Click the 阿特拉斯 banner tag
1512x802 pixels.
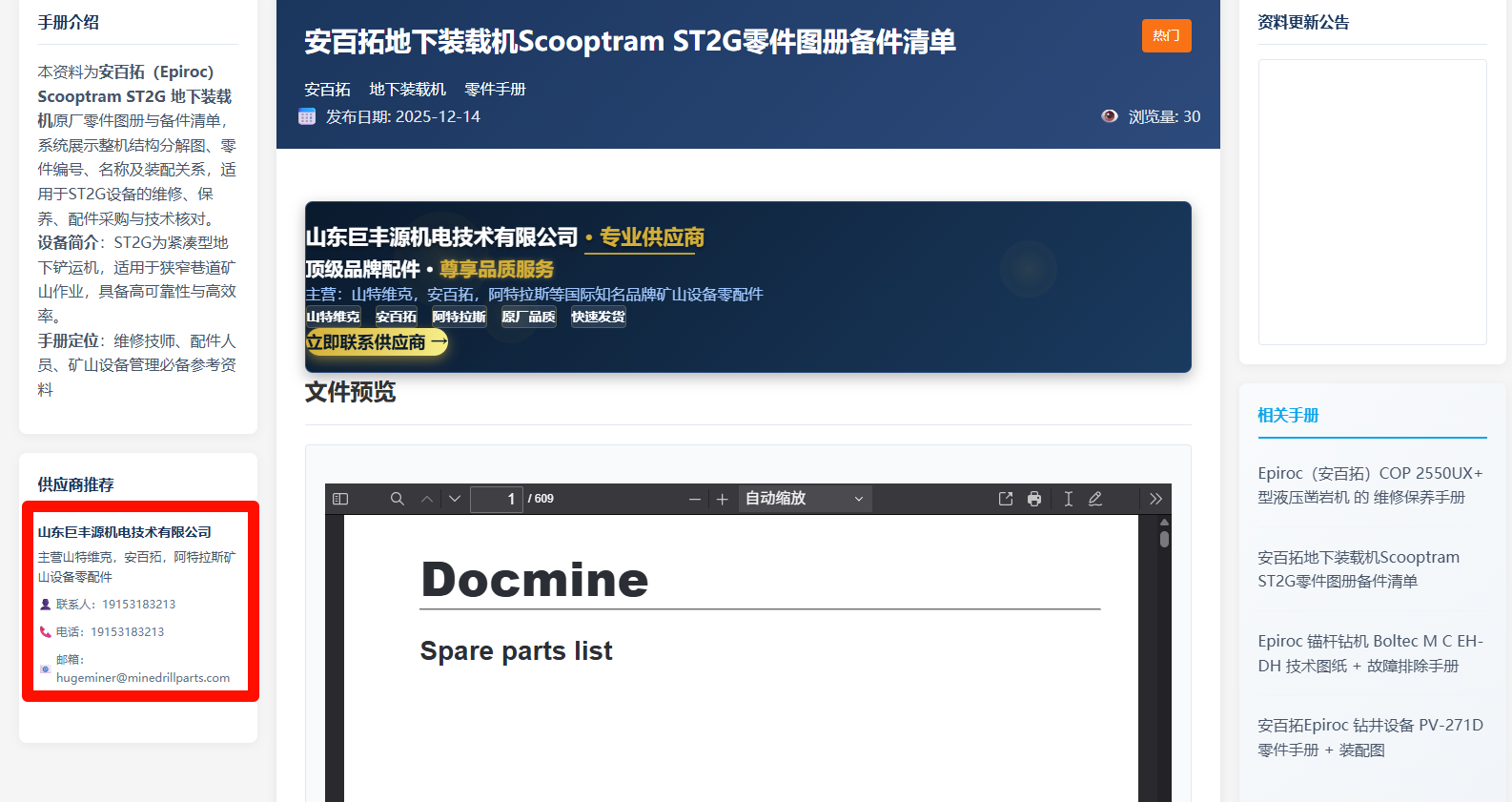pos(459,317)
